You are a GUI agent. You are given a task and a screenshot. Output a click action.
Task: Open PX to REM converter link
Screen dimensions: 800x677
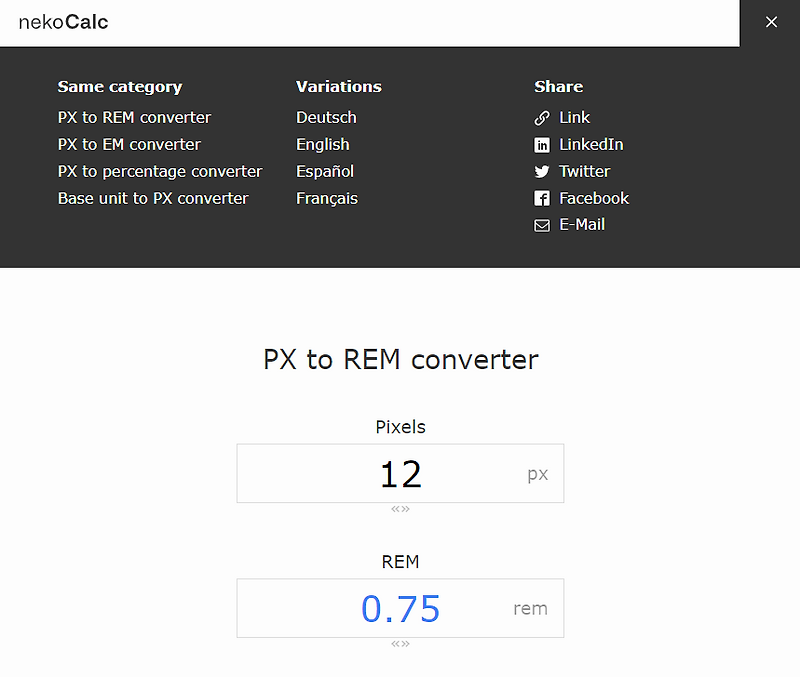pyautogui.click(x=134, y=117)
